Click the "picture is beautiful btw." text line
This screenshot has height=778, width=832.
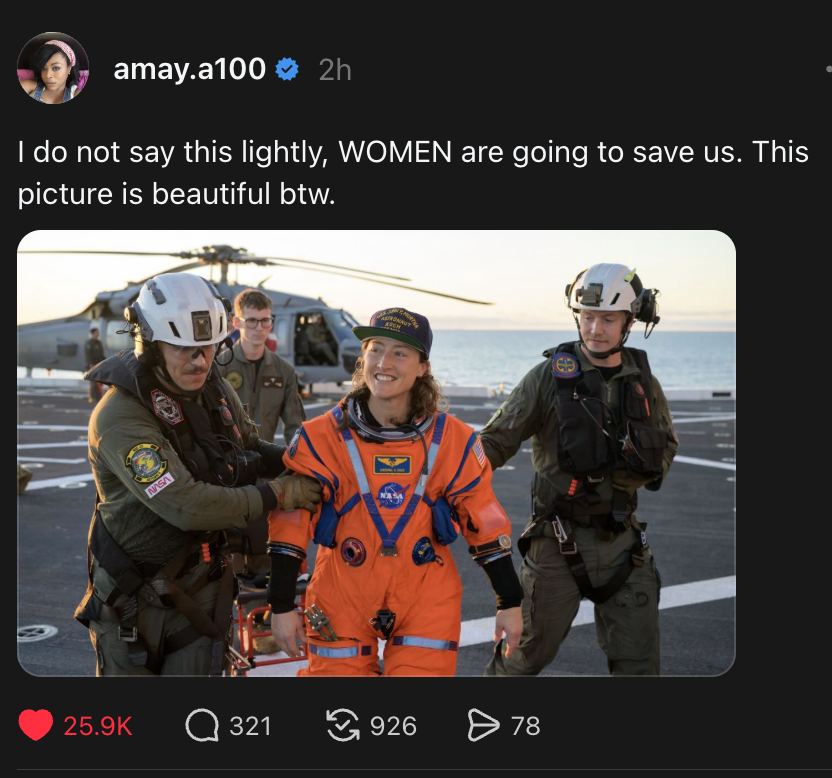176,193
